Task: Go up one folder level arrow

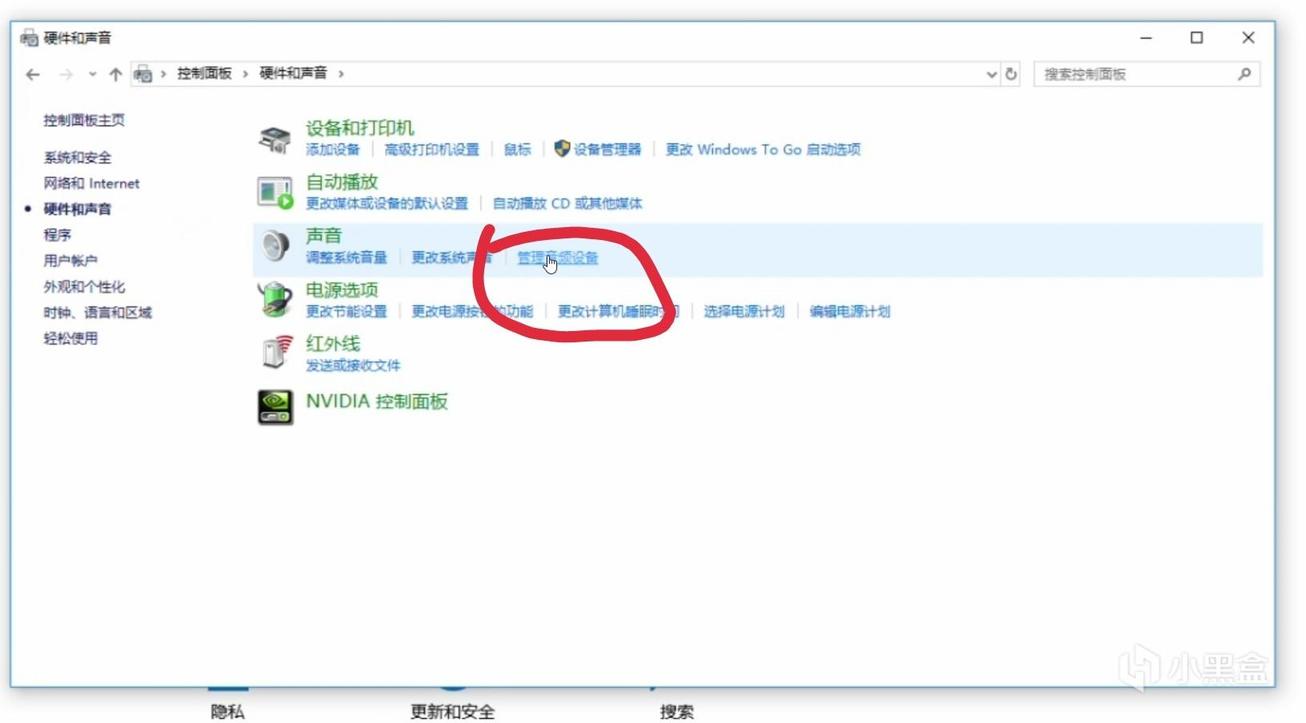Action: click(115, 74)
